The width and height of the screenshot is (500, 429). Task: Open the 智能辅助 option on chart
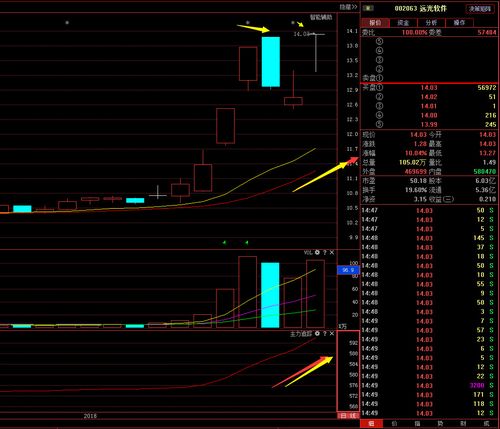321,17
